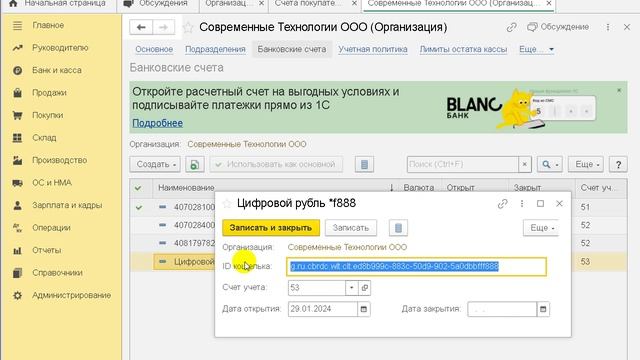Open organization form more-options menu

click(608, 27)
